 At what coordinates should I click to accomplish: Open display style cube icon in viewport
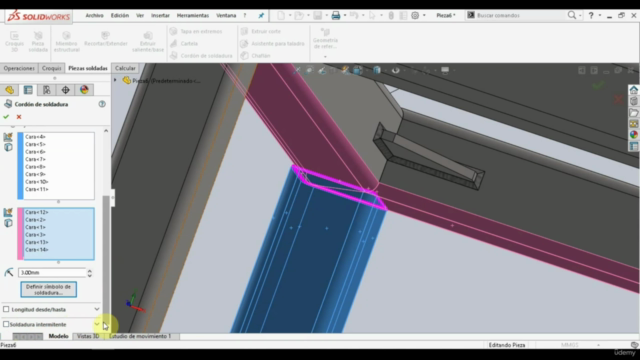point(377,70)
